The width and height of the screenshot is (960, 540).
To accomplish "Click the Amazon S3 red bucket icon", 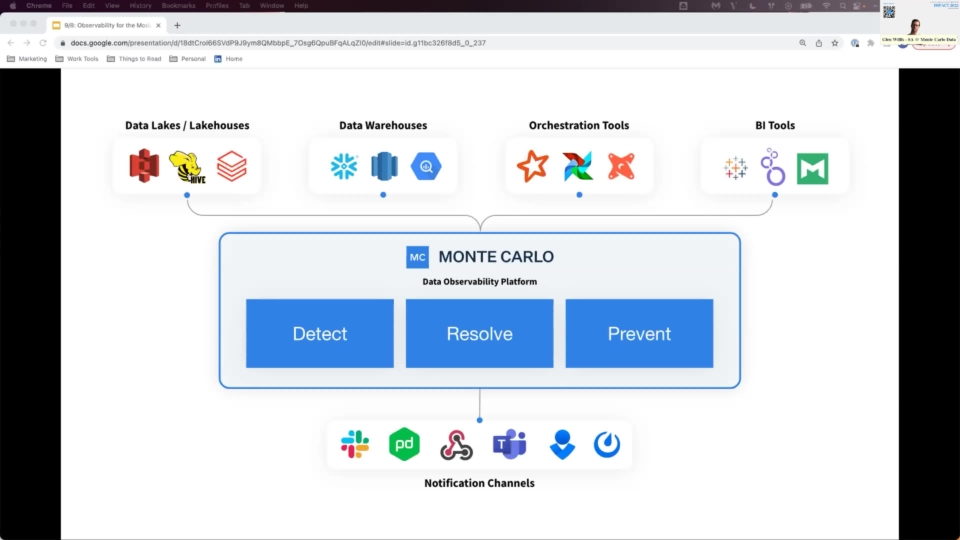I will [x=144, y=166].
